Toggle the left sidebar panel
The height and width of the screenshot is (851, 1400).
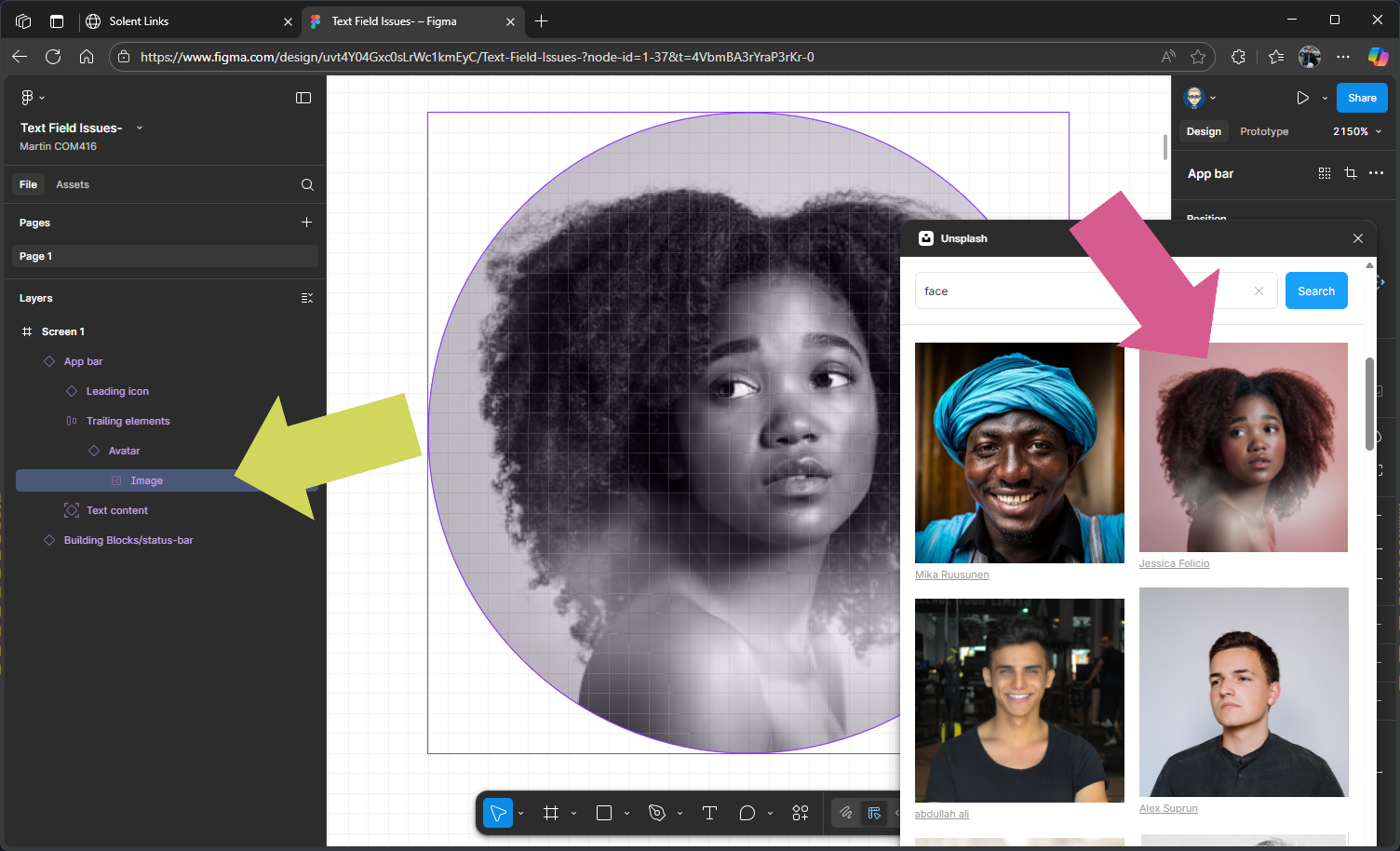click(303, 98)
